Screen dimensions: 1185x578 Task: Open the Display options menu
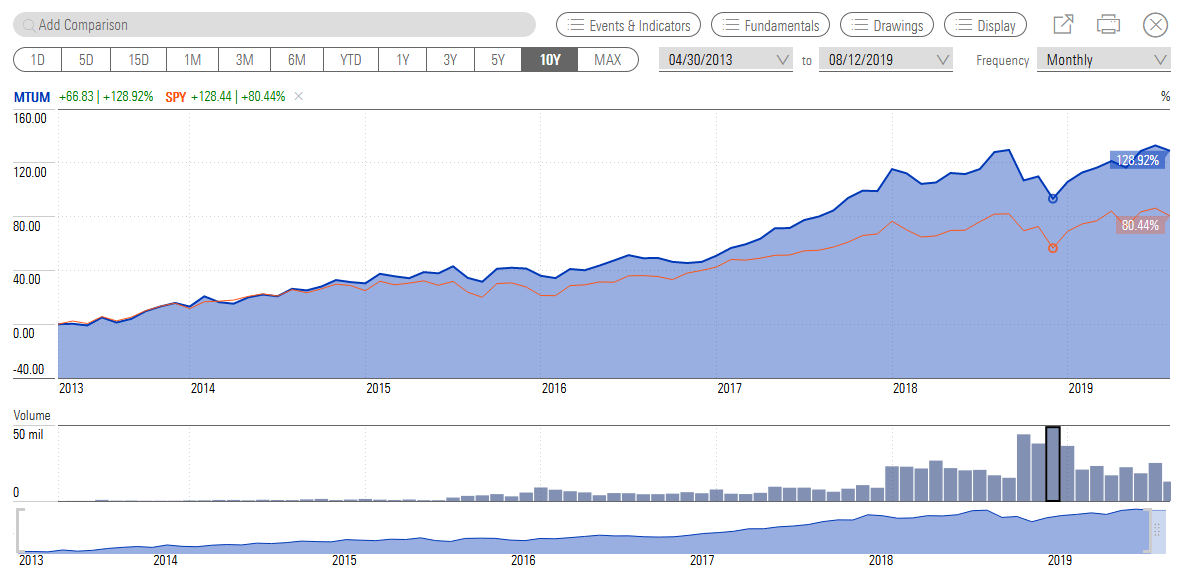click(985, 25)
